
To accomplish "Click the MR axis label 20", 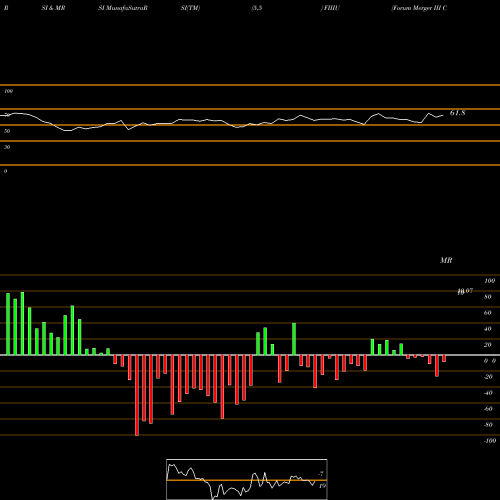I will point(487,345).
